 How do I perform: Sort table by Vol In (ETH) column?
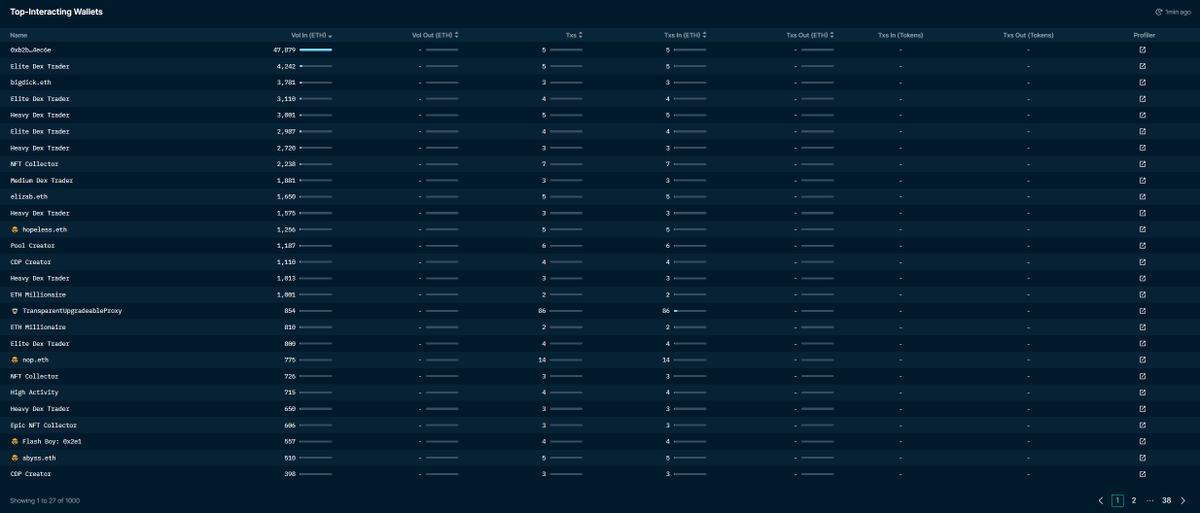coord(312,35)
